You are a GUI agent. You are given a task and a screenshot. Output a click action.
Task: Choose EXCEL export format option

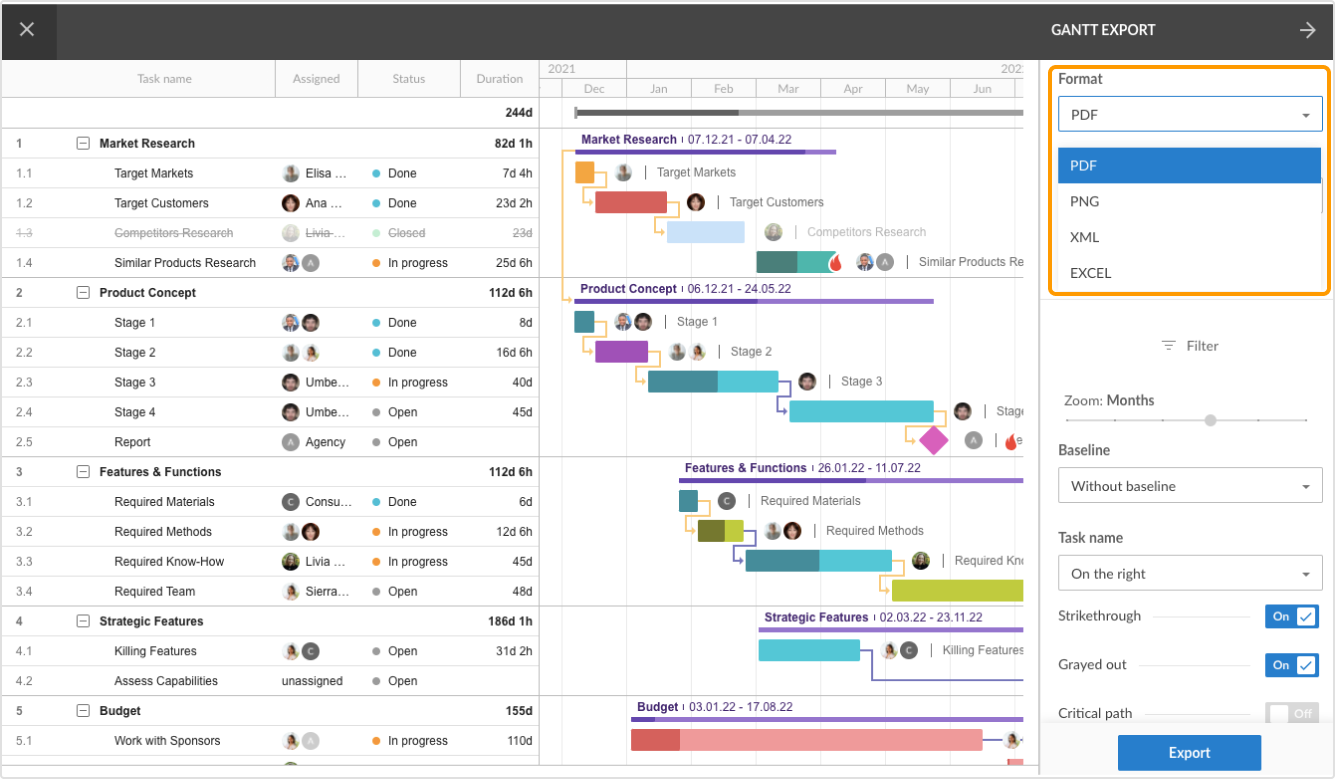[x=1091, y=273]
